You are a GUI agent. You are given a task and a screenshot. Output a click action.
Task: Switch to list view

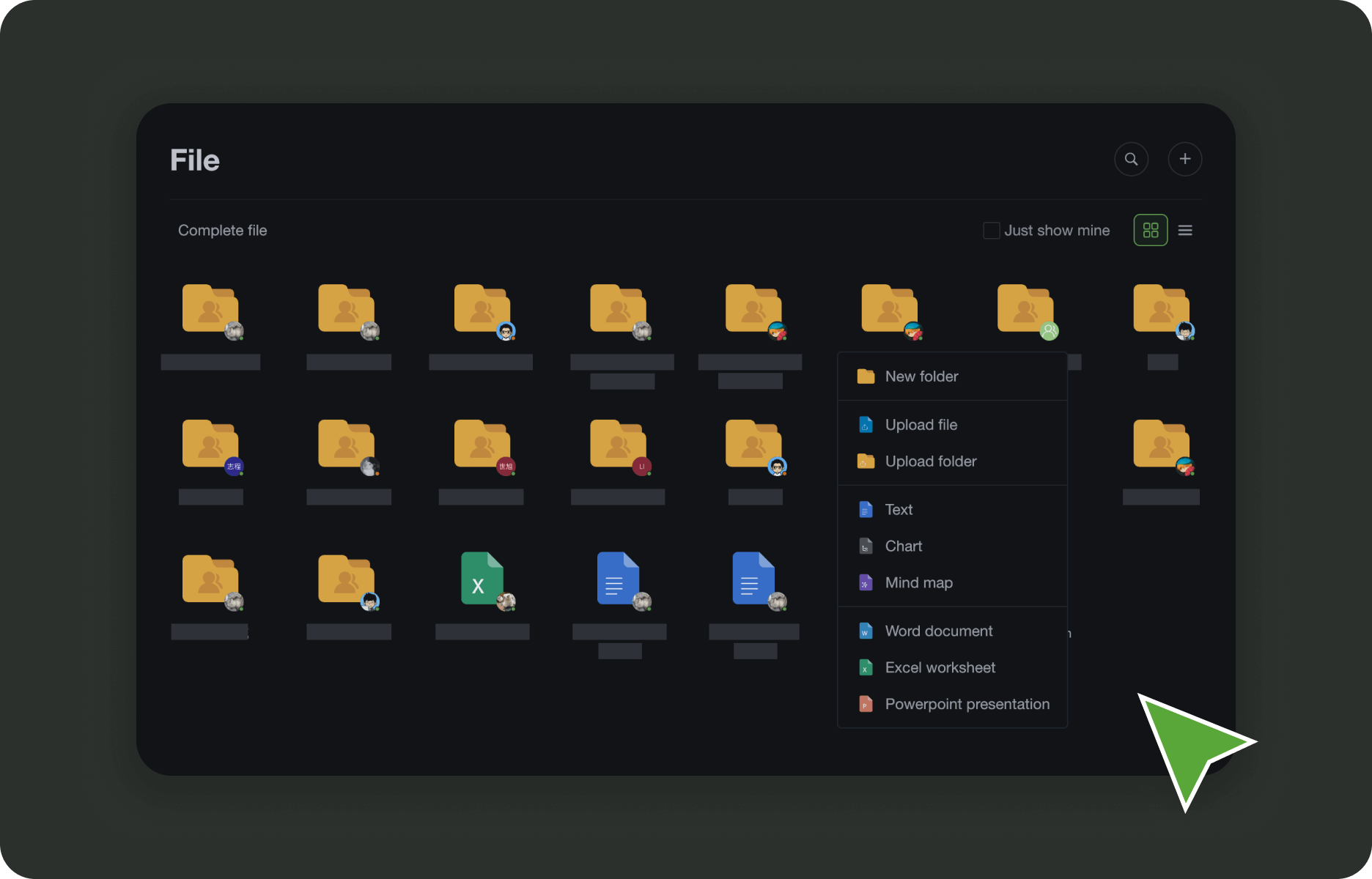[x=1184, y=230]
